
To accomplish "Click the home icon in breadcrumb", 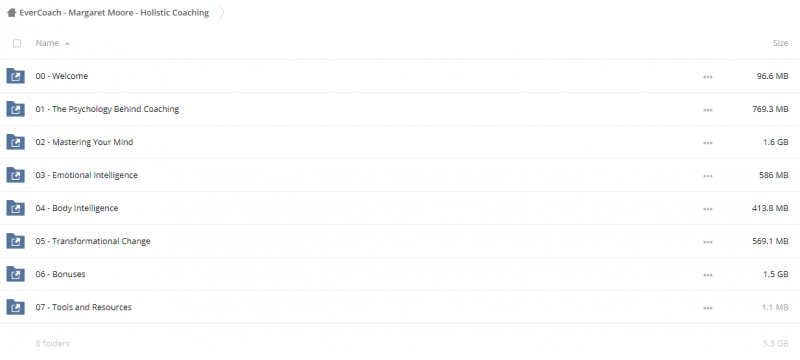I will click(11, 13).
